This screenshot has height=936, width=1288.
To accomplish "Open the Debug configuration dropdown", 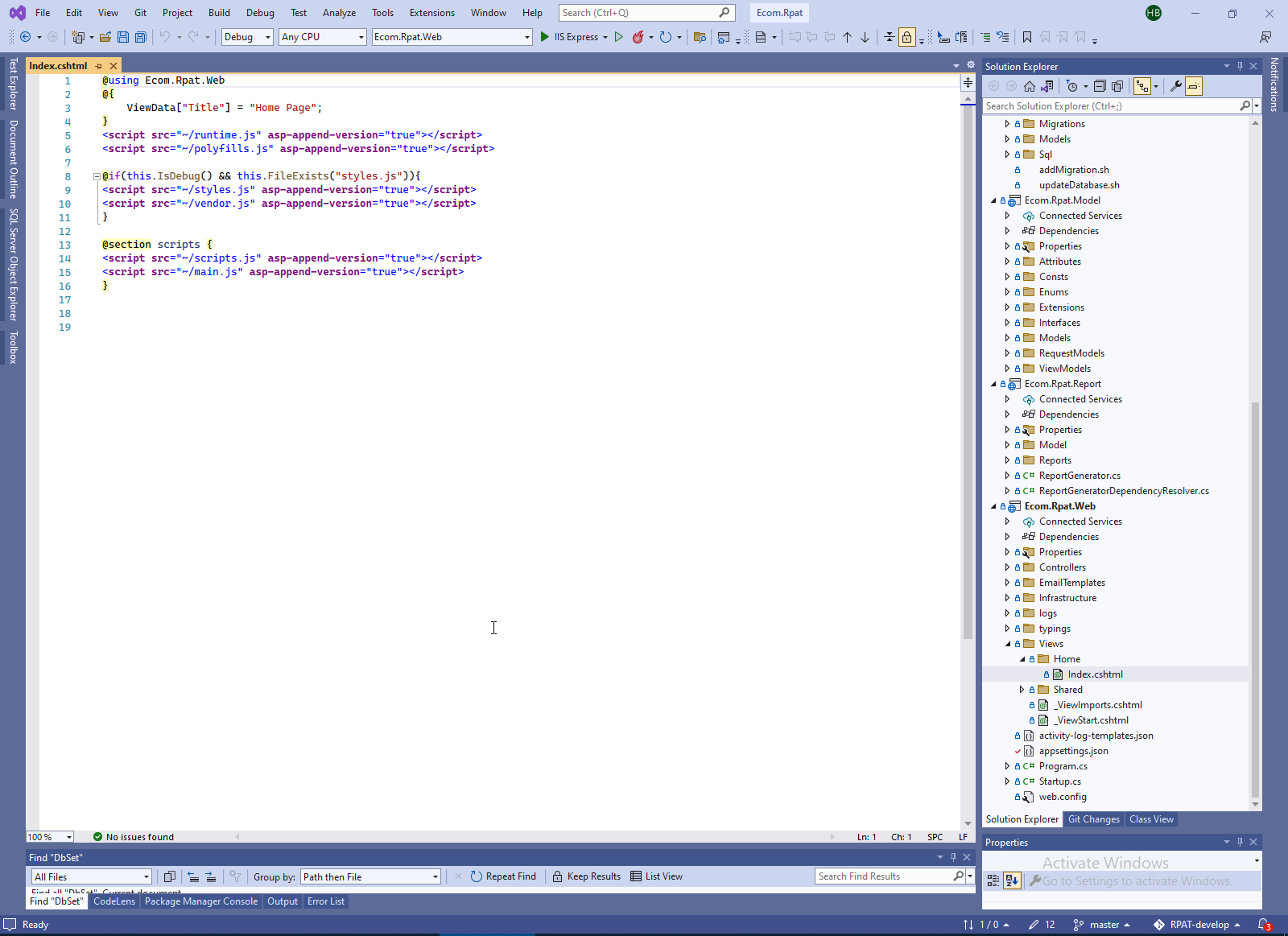I will (x=248, y=37).
